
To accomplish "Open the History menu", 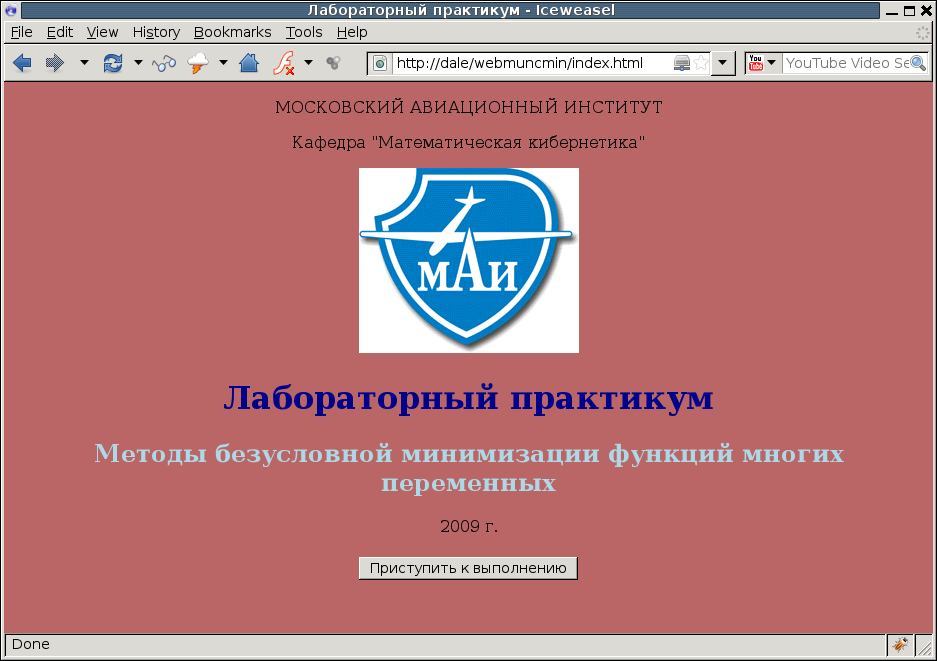I will tap(156, 32).
